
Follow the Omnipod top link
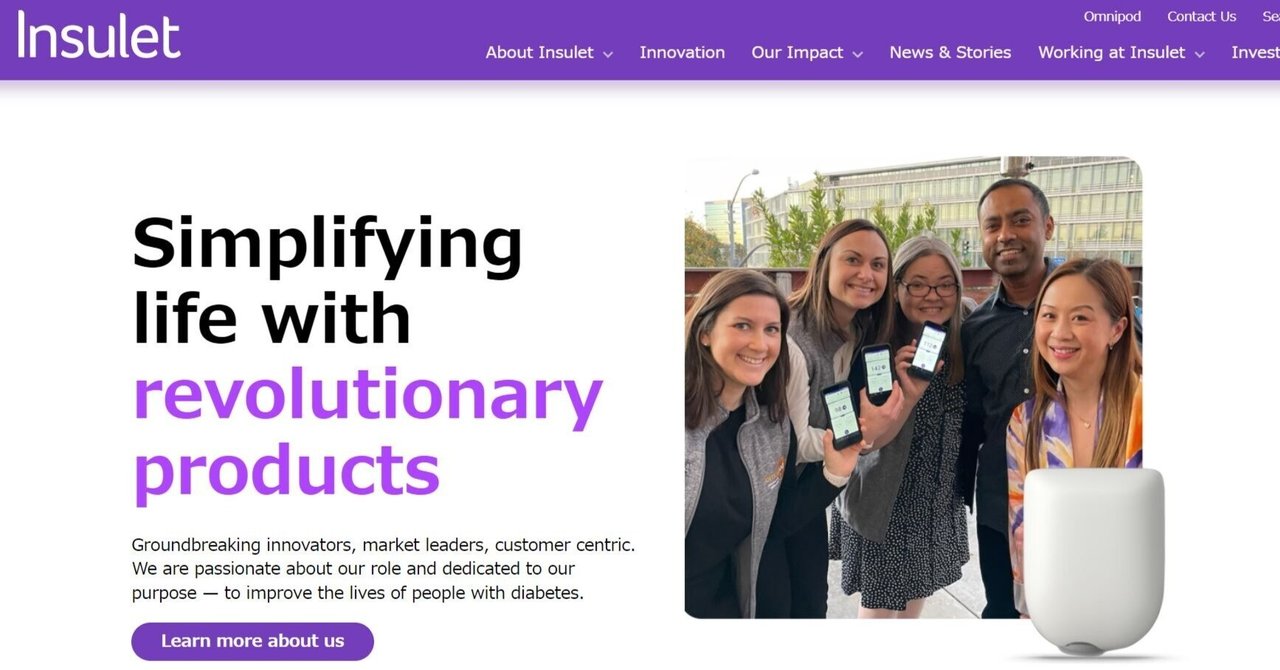[x=1111, y=17]
